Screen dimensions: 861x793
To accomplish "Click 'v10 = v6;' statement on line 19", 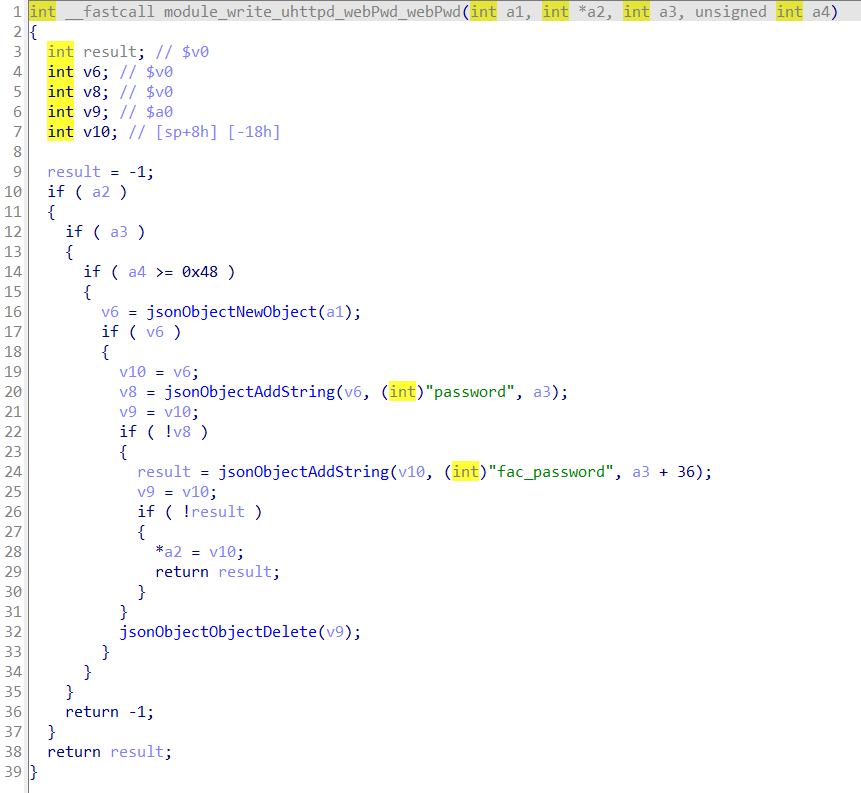I will (159, 372).
